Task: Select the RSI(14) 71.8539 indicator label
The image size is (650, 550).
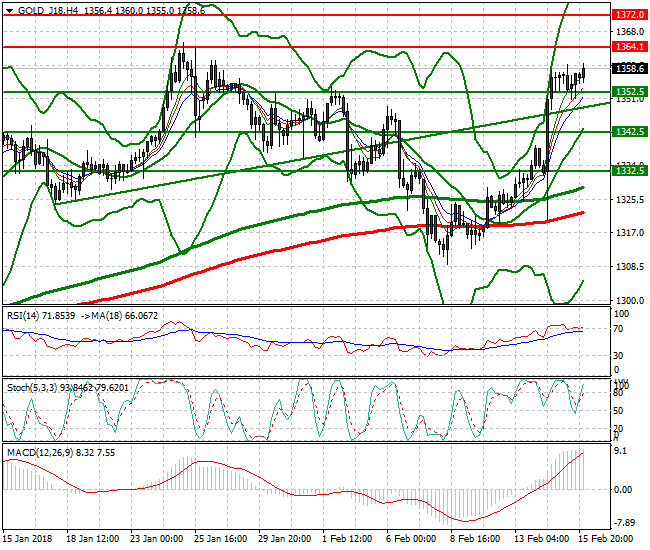Action: pos(41,316)
